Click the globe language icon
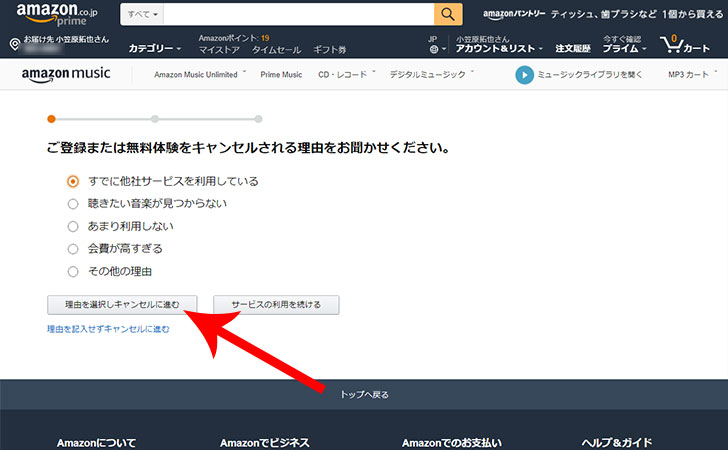Screen dimensions: 728x450 (434, 49)
